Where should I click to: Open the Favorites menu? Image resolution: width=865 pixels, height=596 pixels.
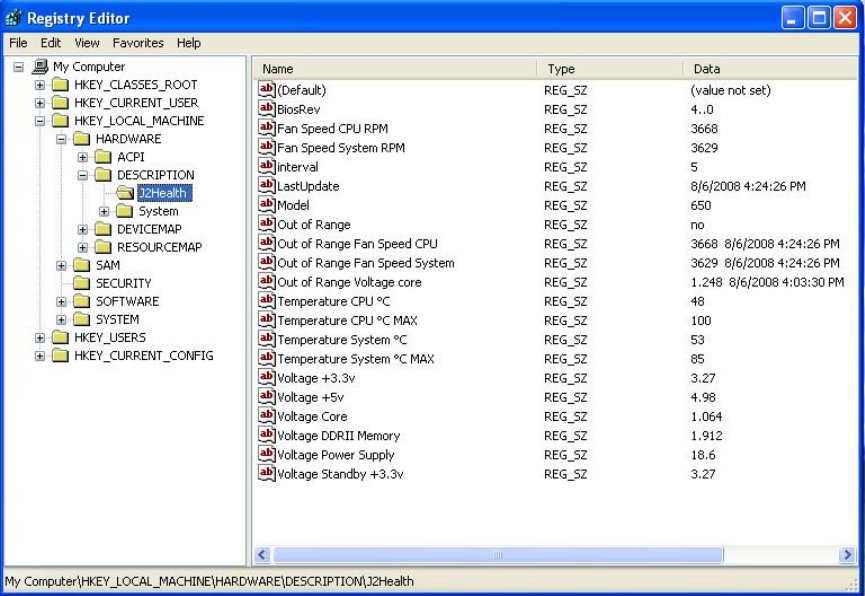coord(138,43)
